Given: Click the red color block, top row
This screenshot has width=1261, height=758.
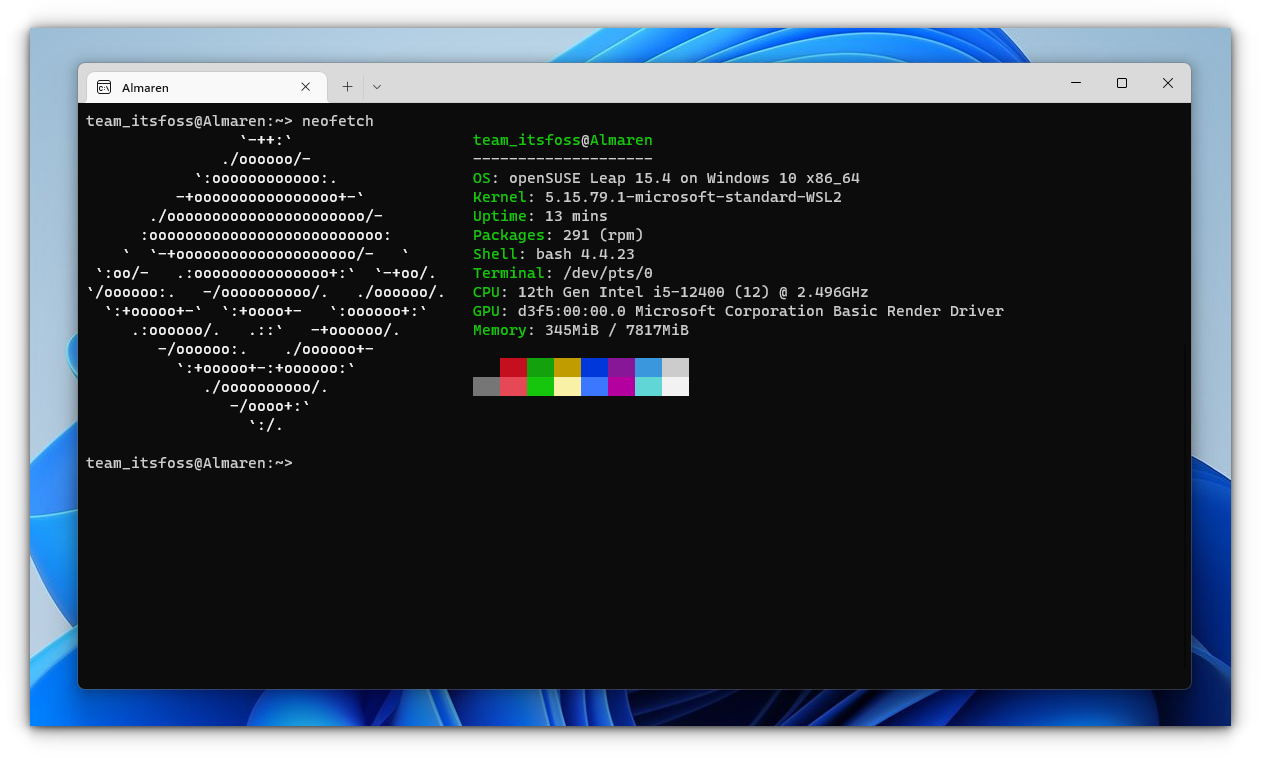Looking at the screenshot, I should tap(513, 367).
